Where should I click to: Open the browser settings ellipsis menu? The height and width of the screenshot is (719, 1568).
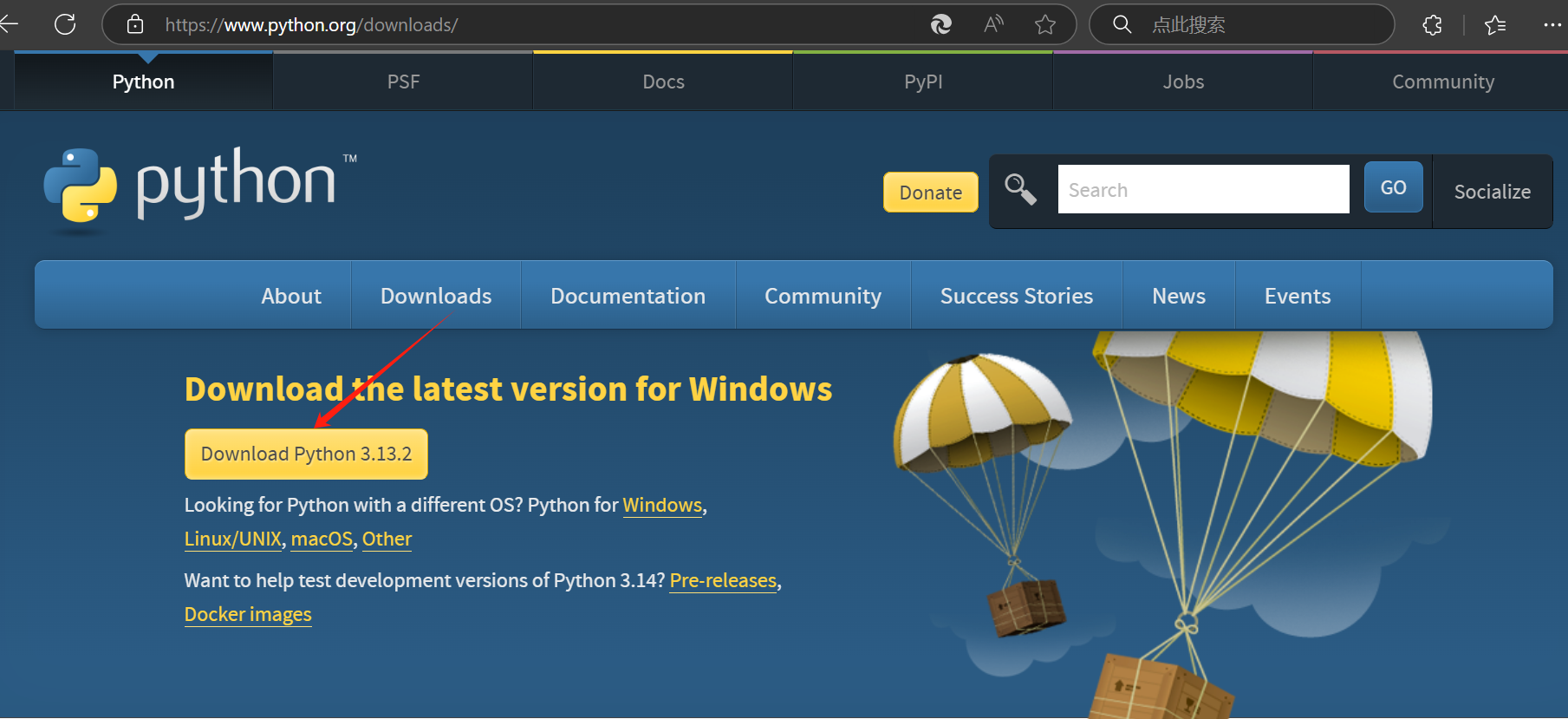pyautogui.click(x=1552, y=25)
